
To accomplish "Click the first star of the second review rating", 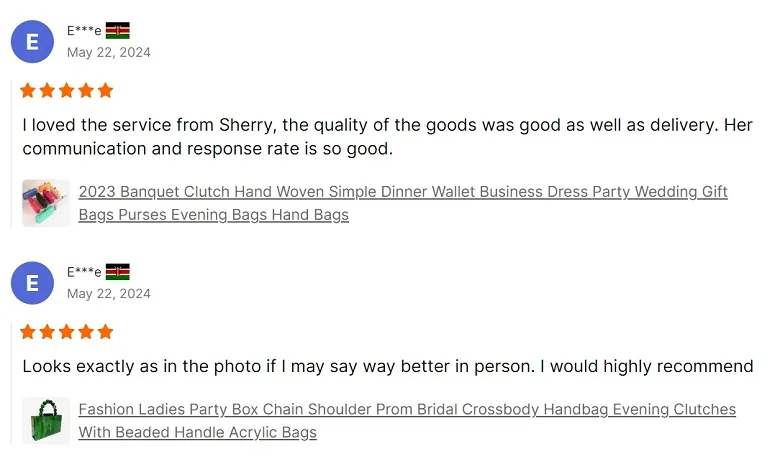I will [x=28, y=332].
